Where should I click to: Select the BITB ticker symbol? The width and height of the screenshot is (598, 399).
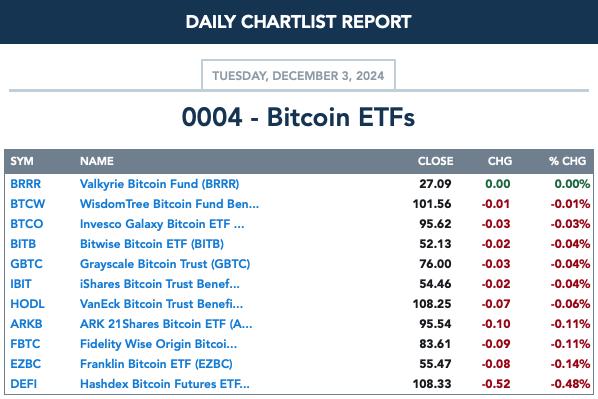coord(23,244)
